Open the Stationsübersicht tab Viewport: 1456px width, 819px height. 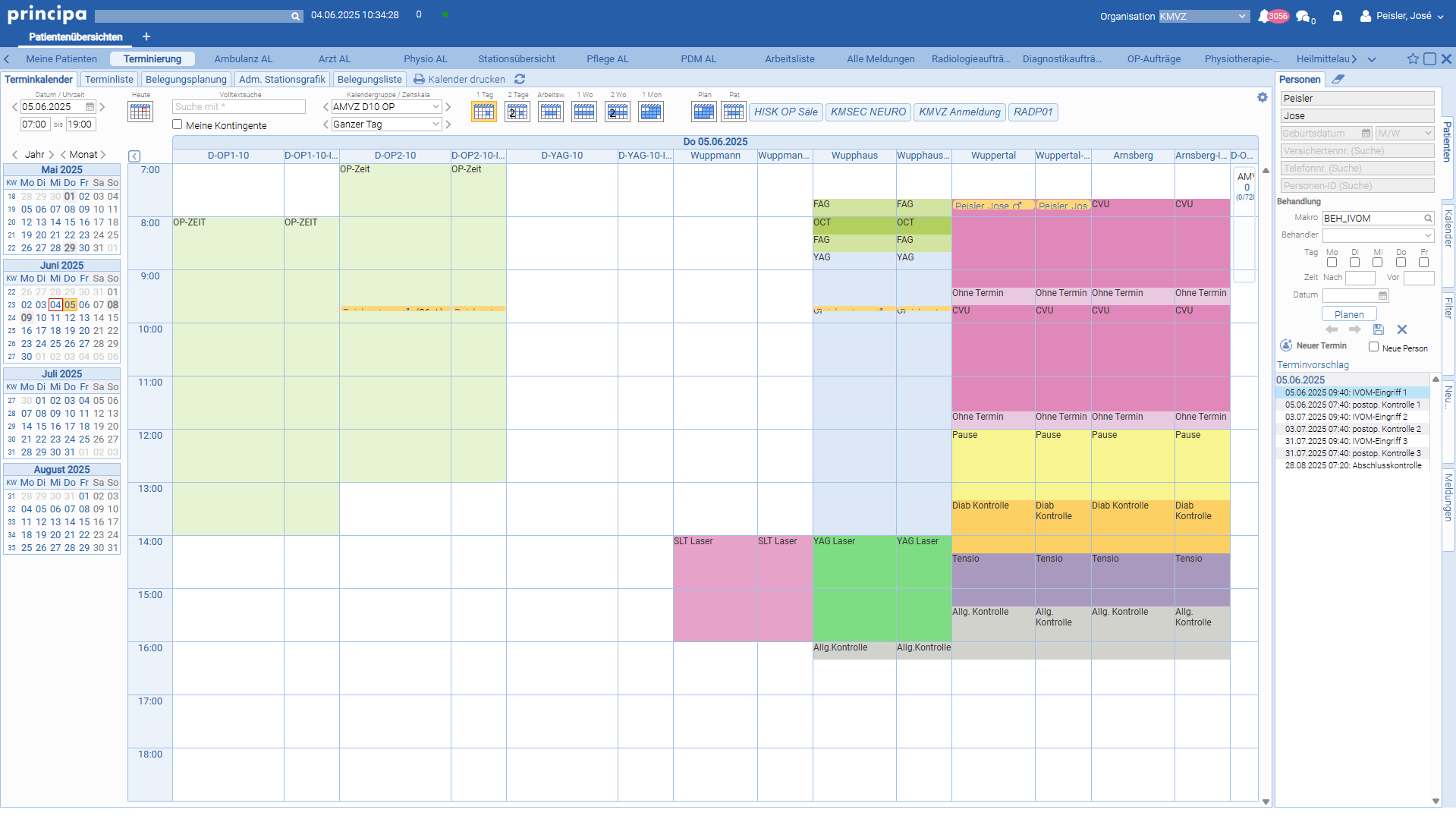pyautogui.click(x=517, y=58)
